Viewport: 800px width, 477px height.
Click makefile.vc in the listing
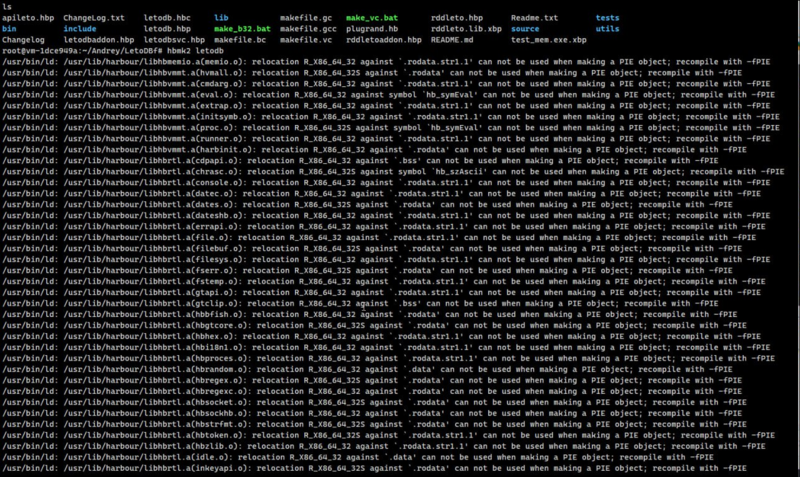pyautogui.click(x=306, y=40)
